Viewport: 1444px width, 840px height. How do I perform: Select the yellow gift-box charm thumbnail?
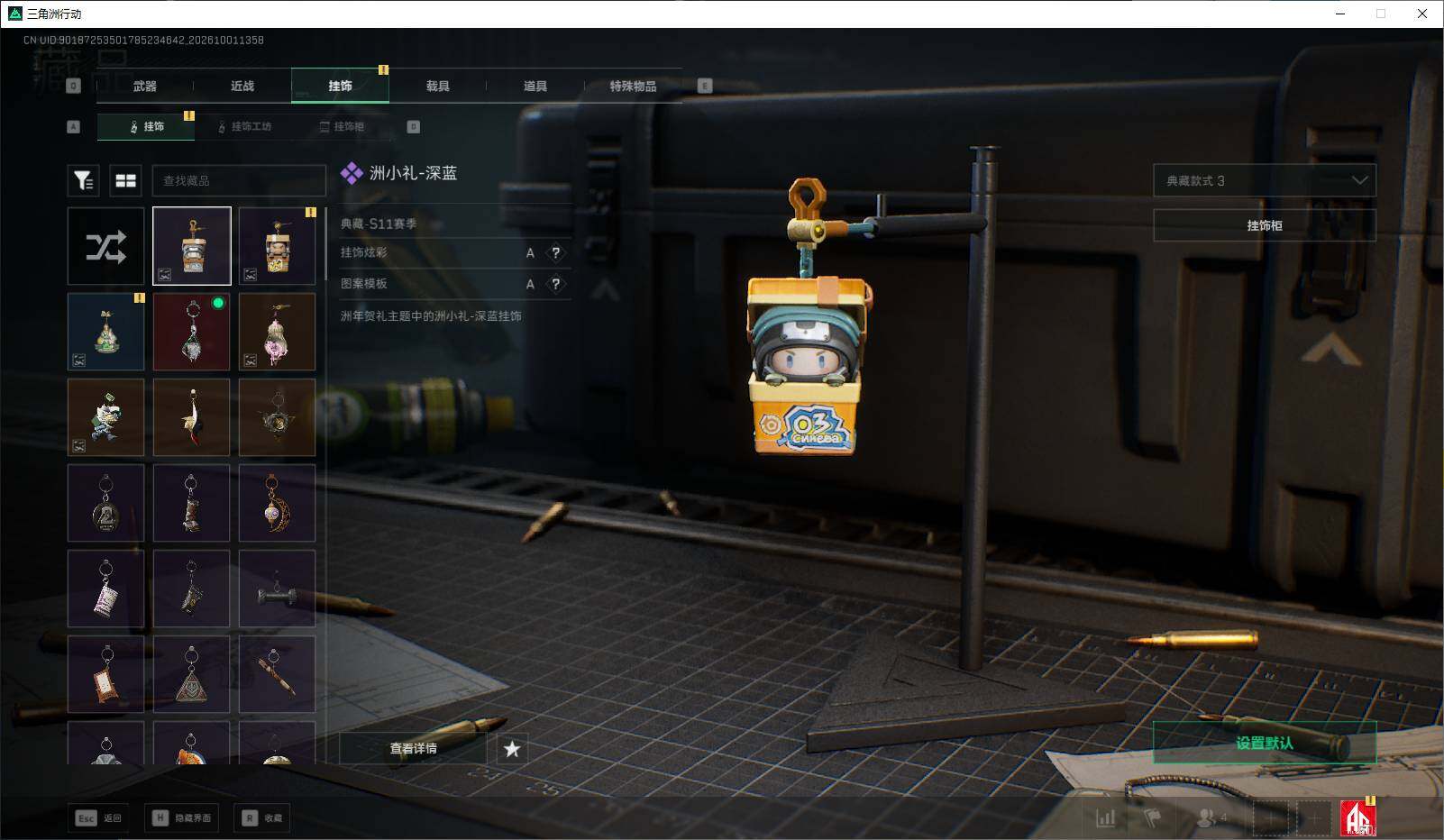(278, 246)
